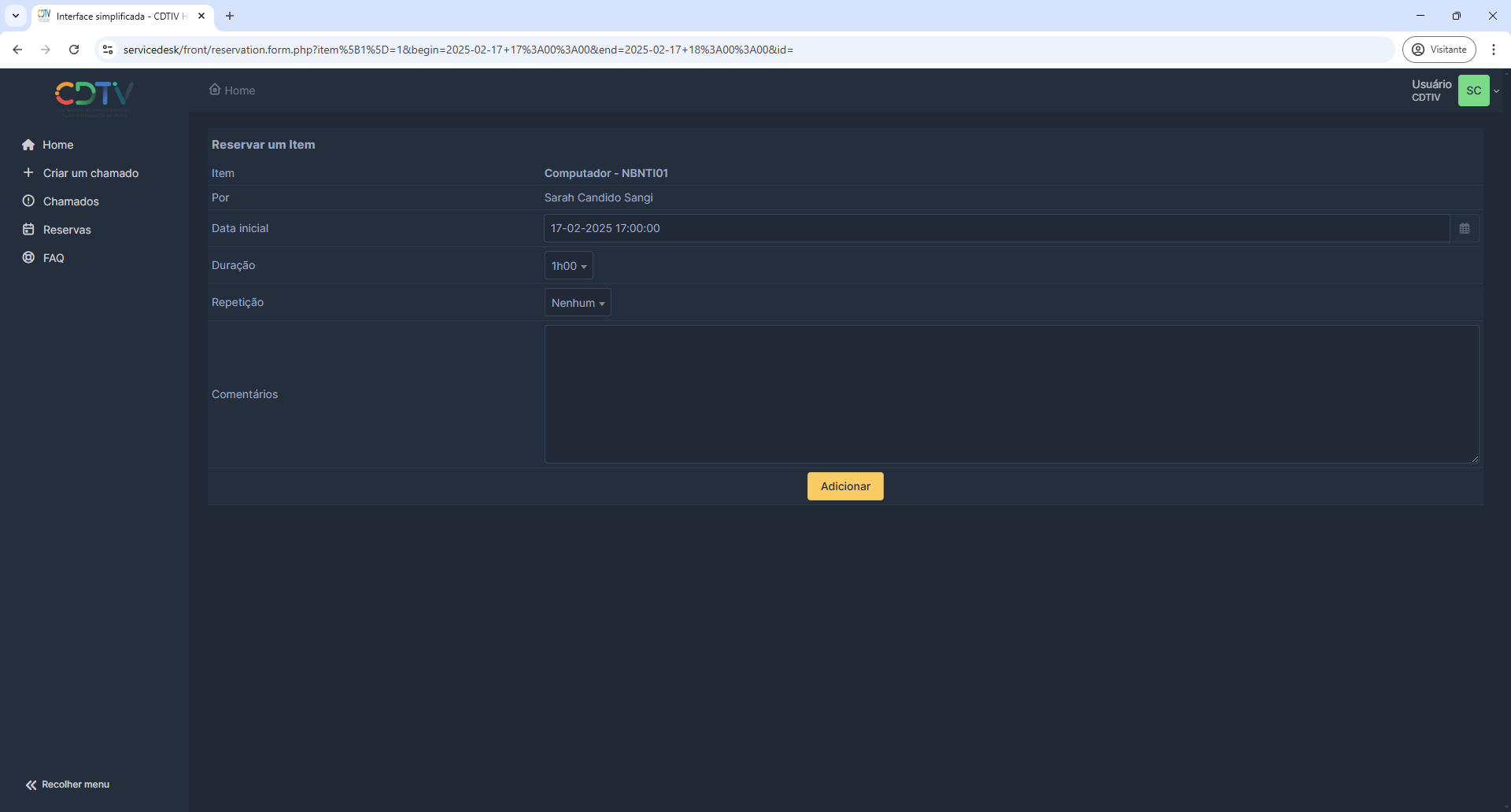Select Criar um chamado in sidebar
Image resolution: width=1511 pixels, height=812 pixels.
pyautogui.click(x=91, y=173)
